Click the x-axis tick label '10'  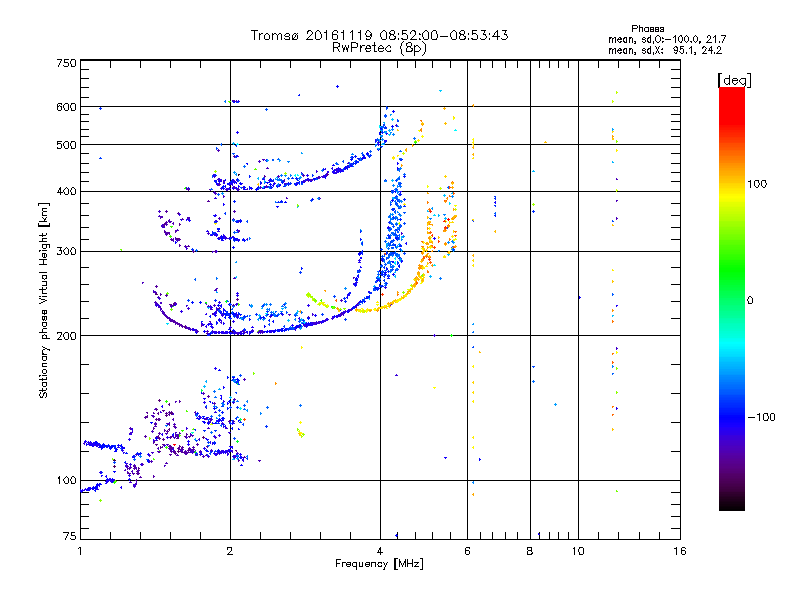tap(578, 551)
